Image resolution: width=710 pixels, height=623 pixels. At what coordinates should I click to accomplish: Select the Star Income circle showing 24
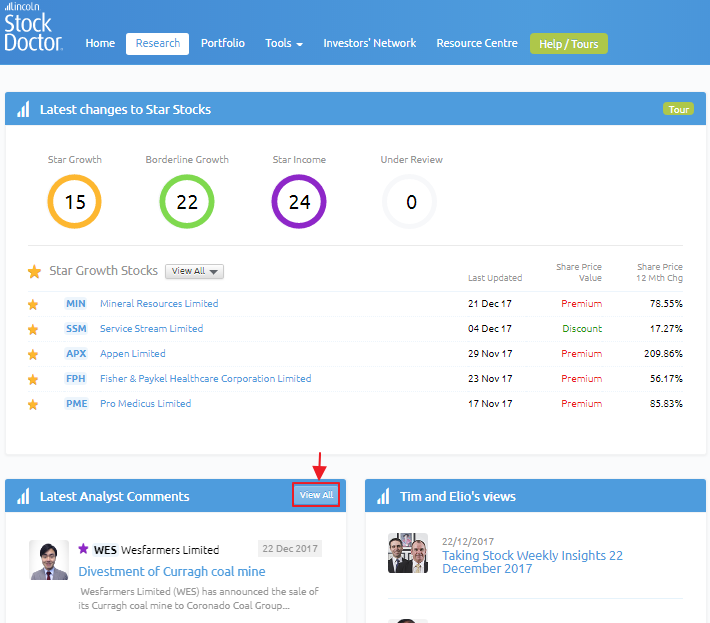299,201
